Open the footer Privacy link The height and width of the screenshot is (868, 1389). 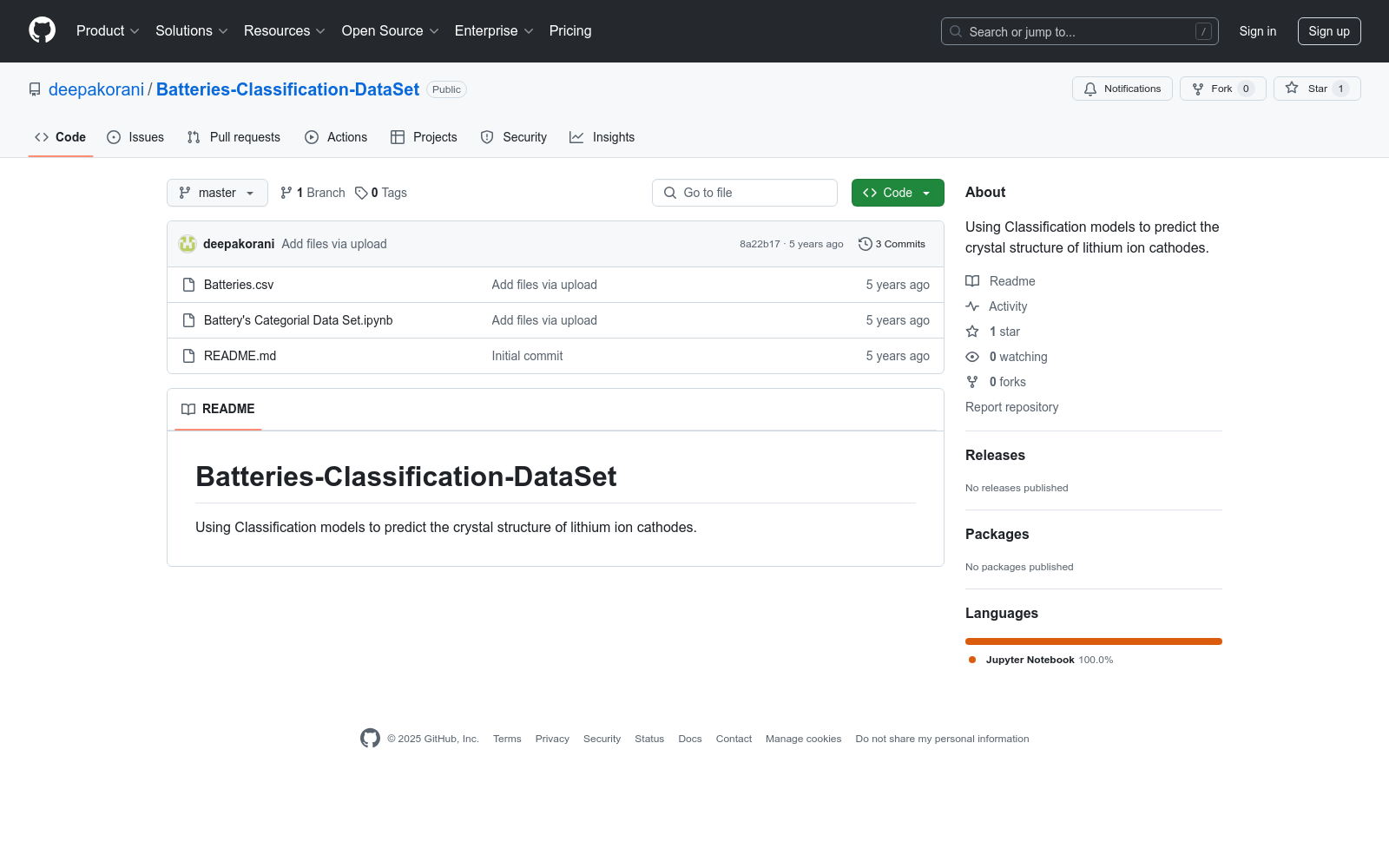(552, 739)
